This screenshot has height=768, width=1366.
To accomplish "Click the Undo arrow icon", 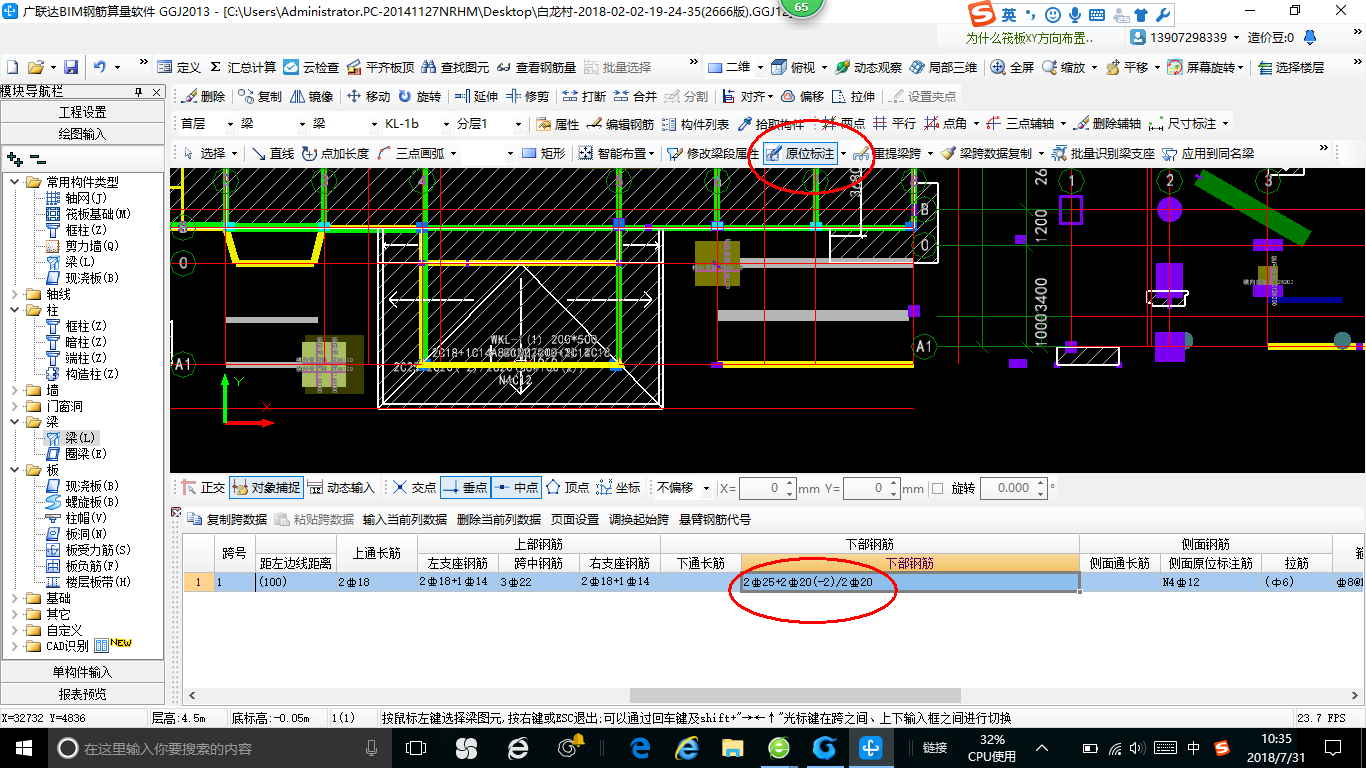I will pos(100,67).
